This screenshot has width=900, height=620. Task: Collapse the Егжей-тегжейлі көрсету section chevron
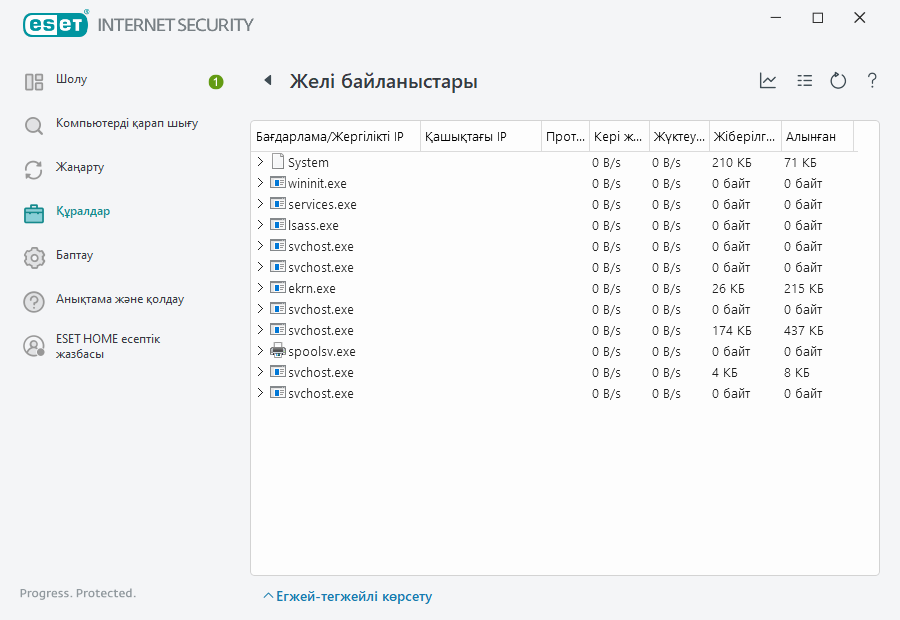pos(267,595)
